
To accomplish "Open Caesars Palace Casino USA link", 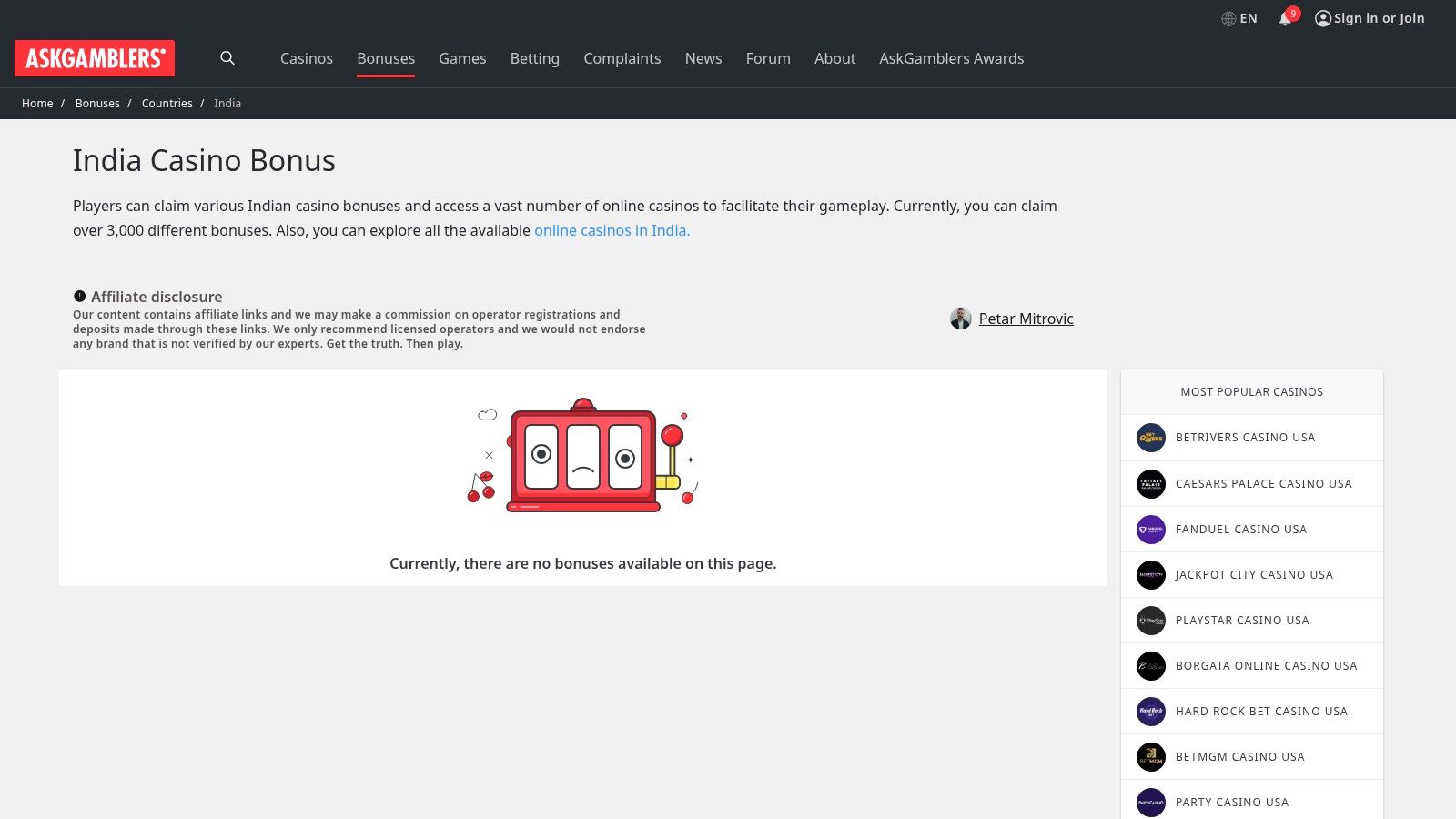I will tap(1264, 483).
